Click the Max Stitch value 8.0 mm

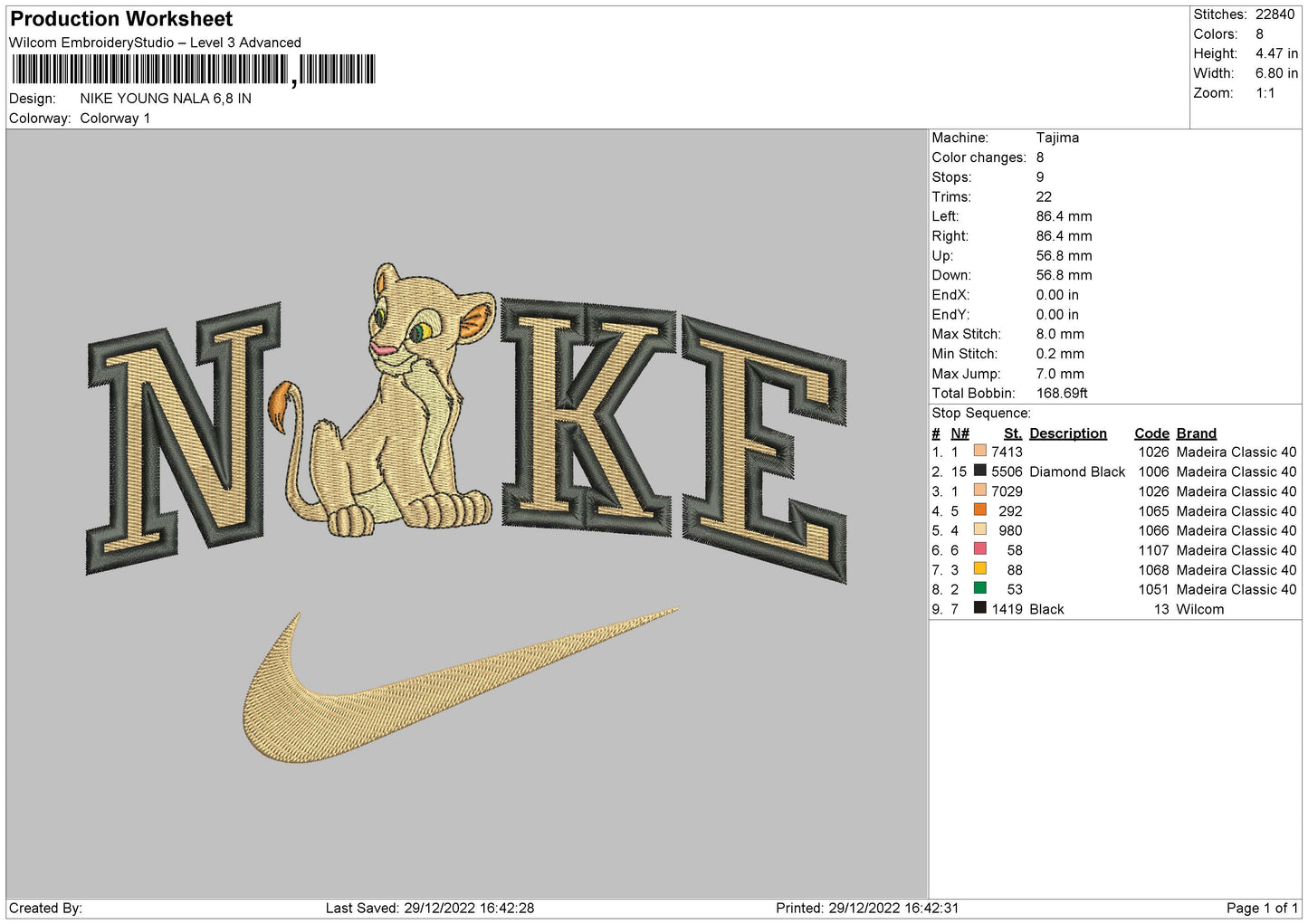(x=1060, y=334)
